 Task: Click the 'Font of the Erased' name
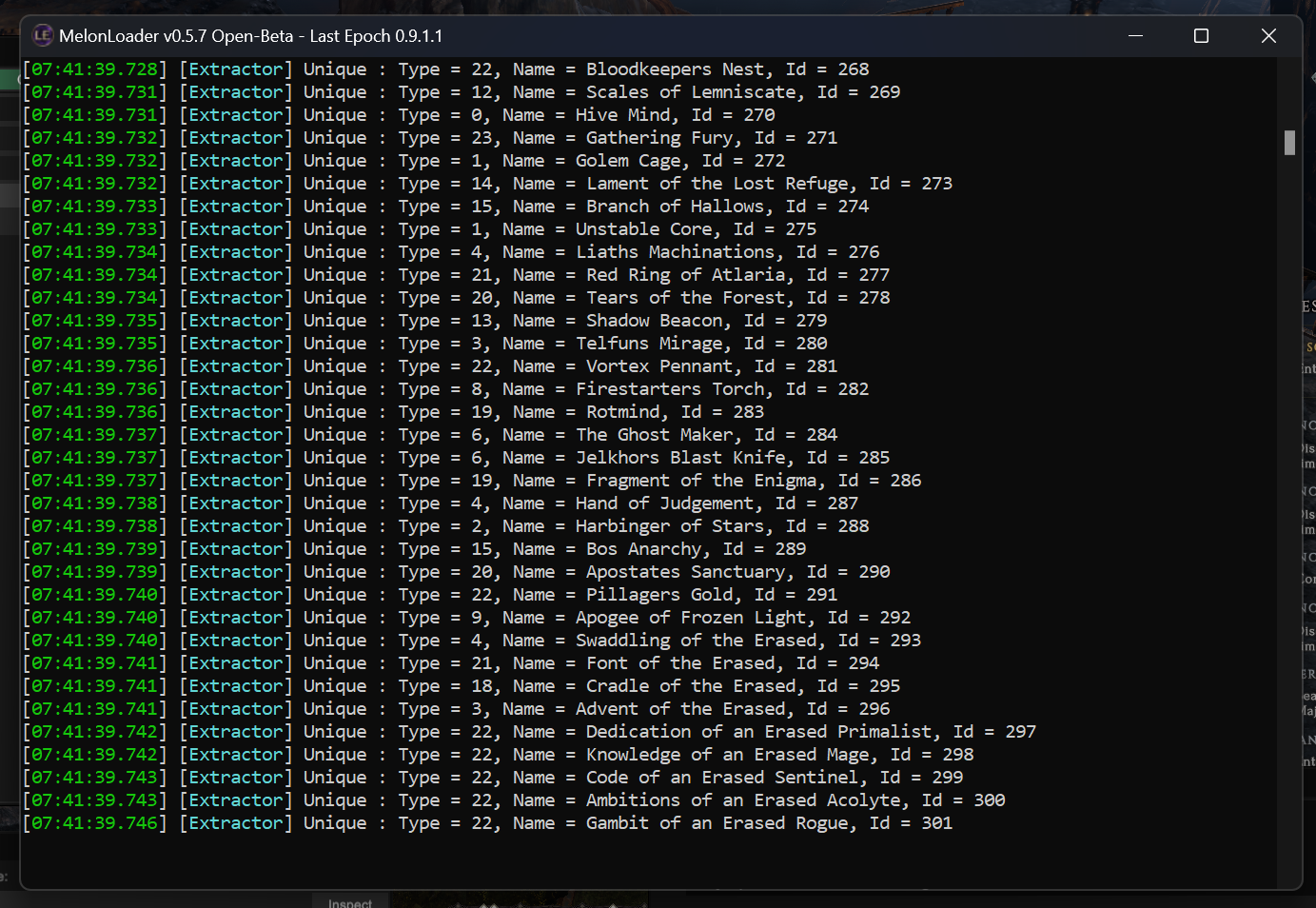click(x=680, y=663)
